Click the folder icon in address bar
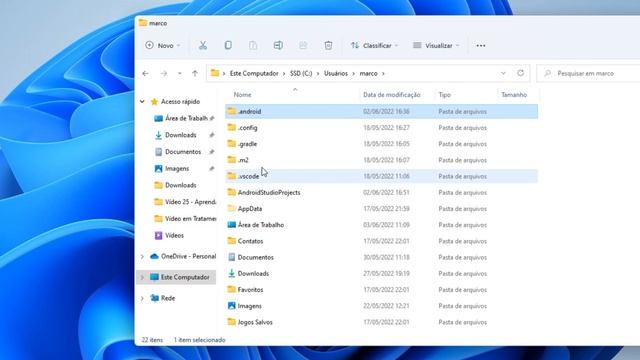 tap(215, 73)
